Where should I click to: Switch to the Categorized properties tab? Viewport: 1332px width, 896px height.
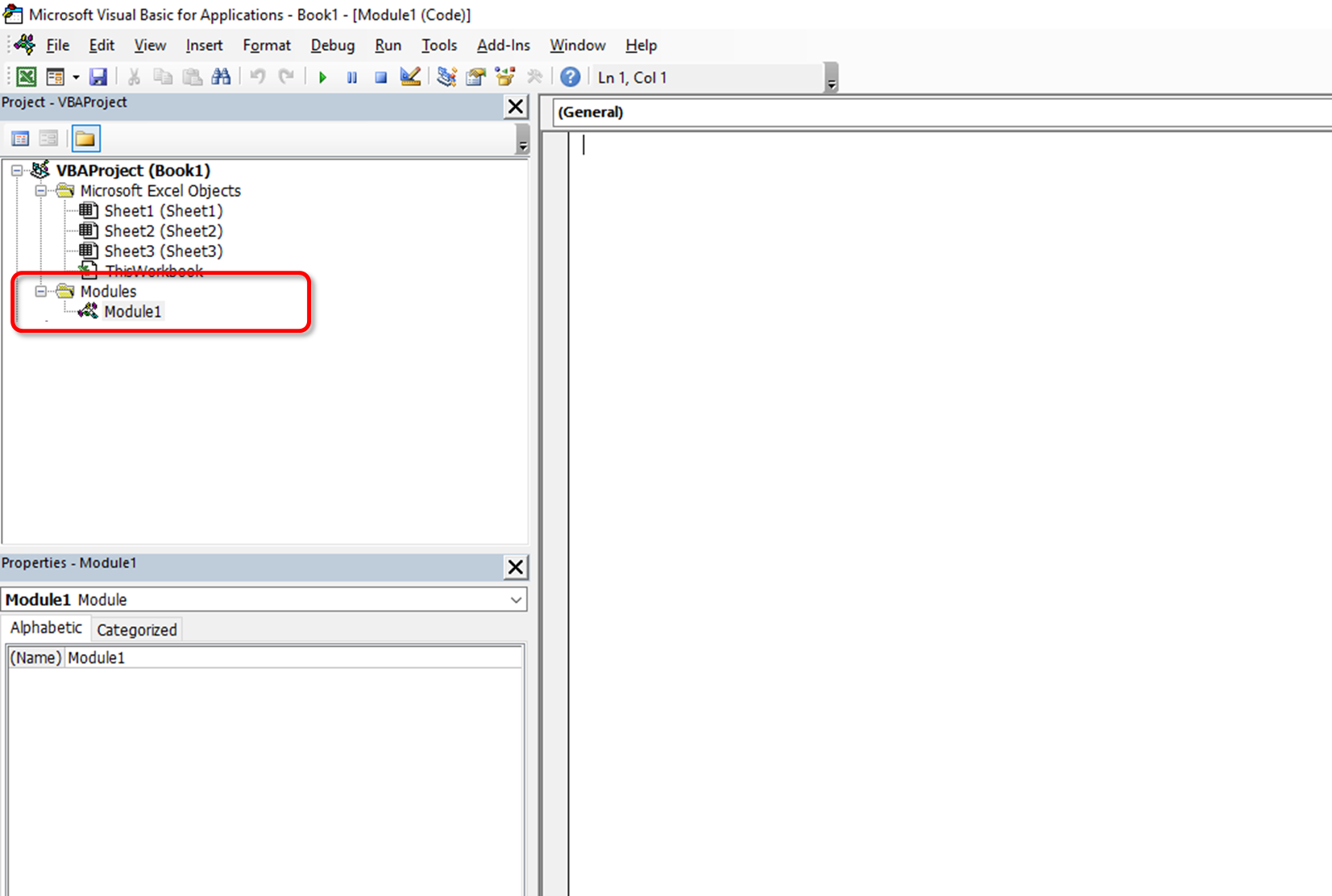(x=136, y=629)
